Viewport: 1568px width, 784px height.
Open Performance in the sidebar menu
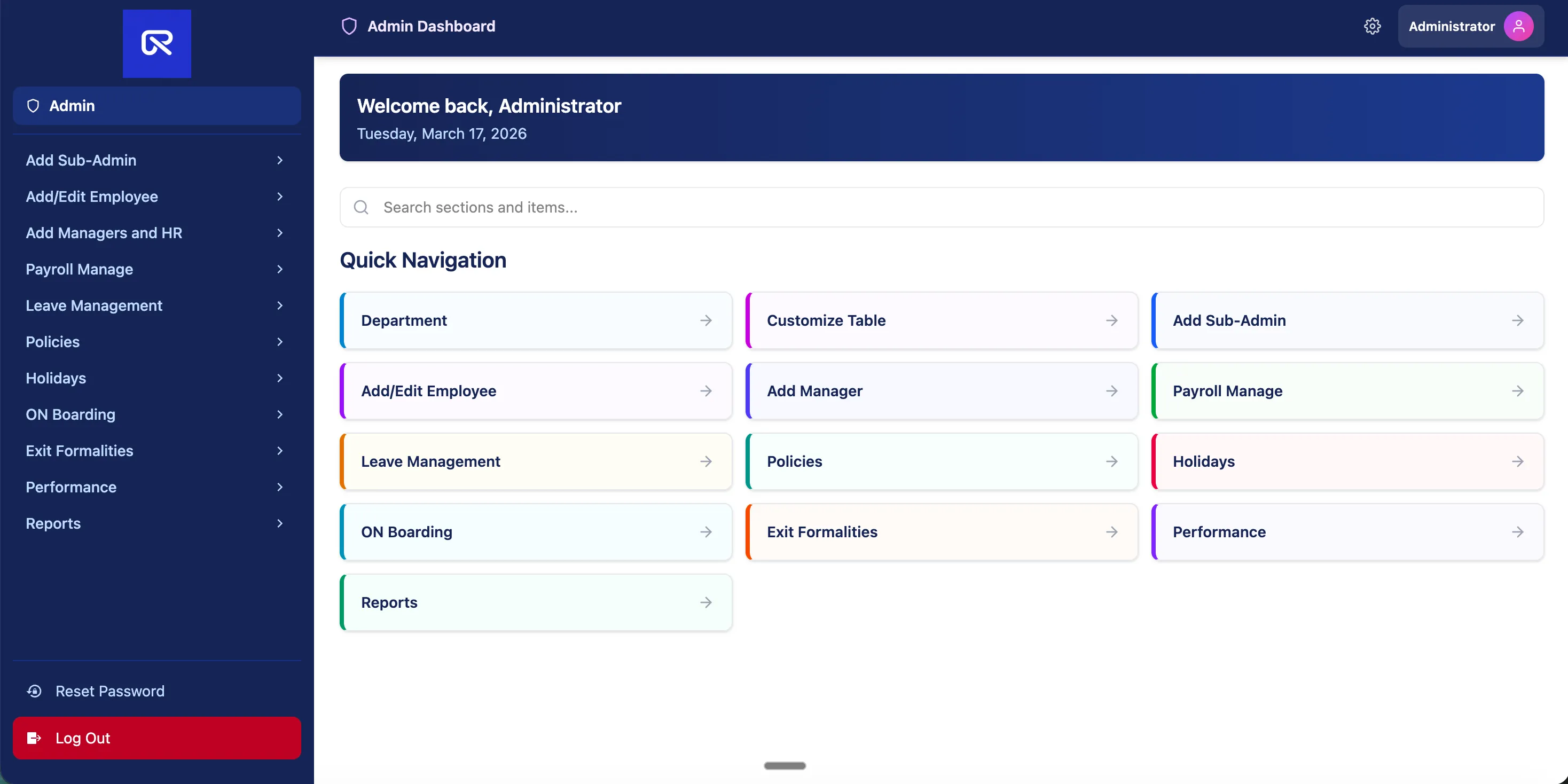pyautogui.click(x=156, y=487)
